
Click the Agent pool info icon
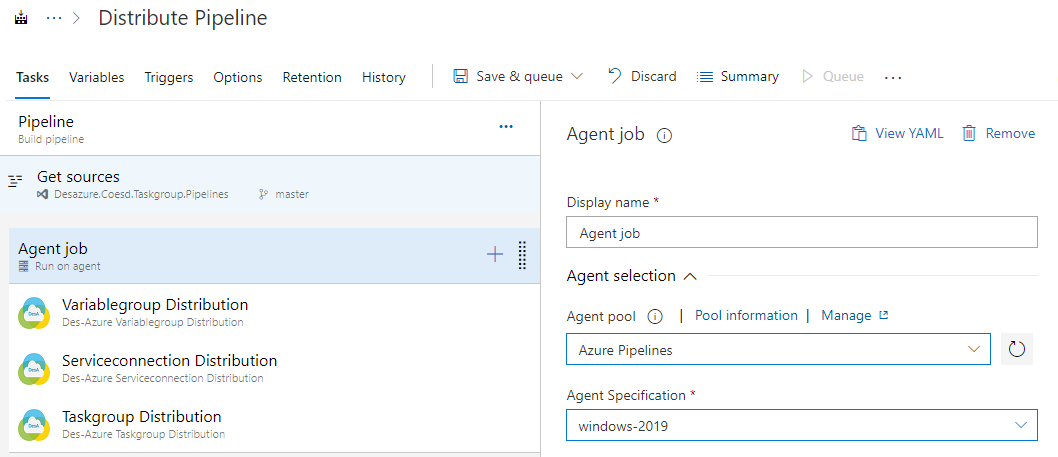[655, 316]
